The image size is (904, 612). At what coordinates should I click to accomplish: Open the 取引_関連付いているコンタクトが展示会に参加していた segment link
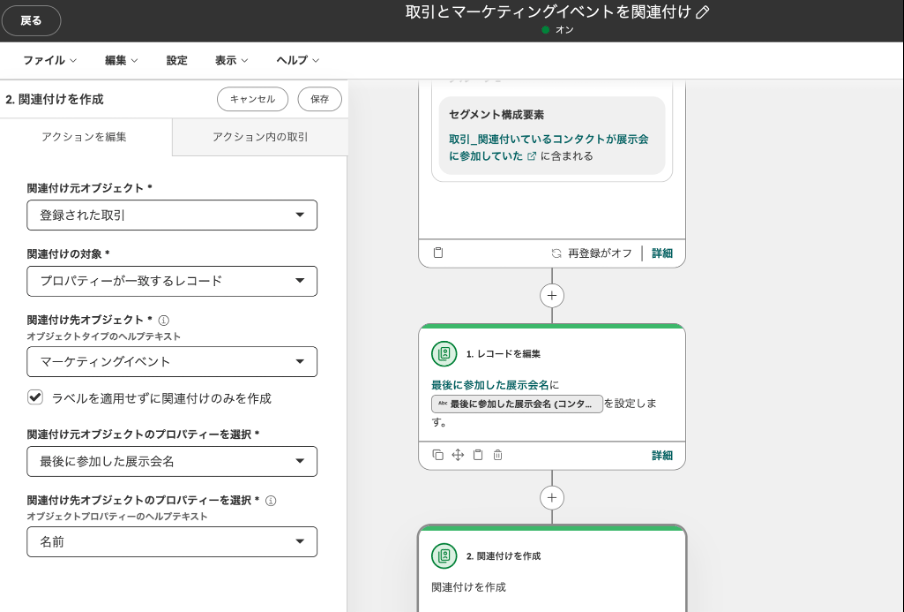coord(548,147)
